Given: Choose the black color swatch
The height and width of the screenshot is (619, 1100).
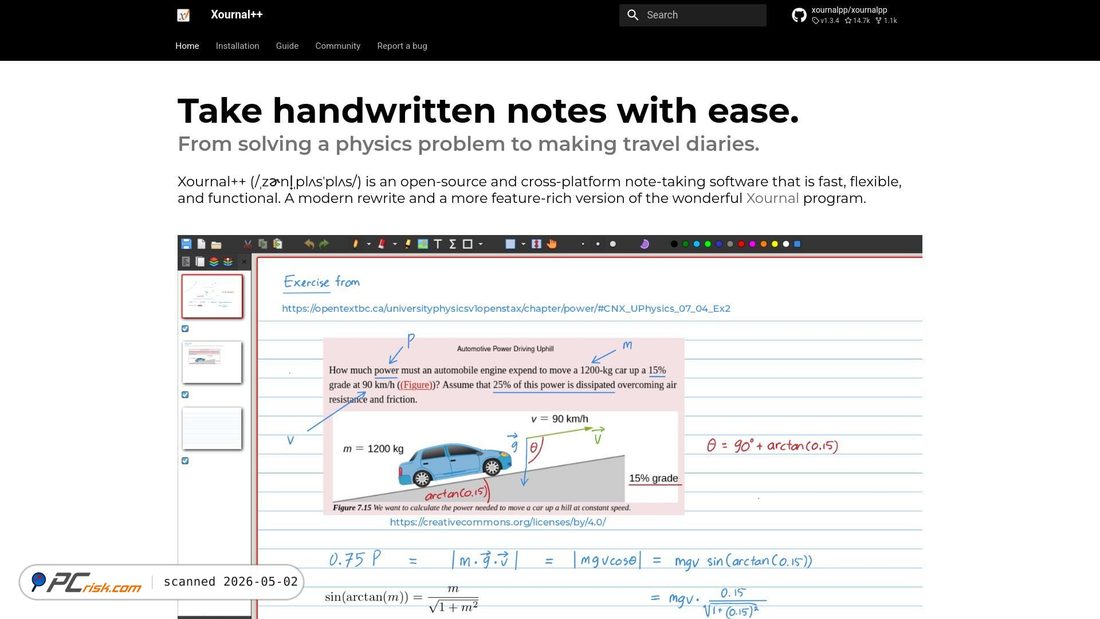Looking at the screenshot, I should tap(674, 244).
